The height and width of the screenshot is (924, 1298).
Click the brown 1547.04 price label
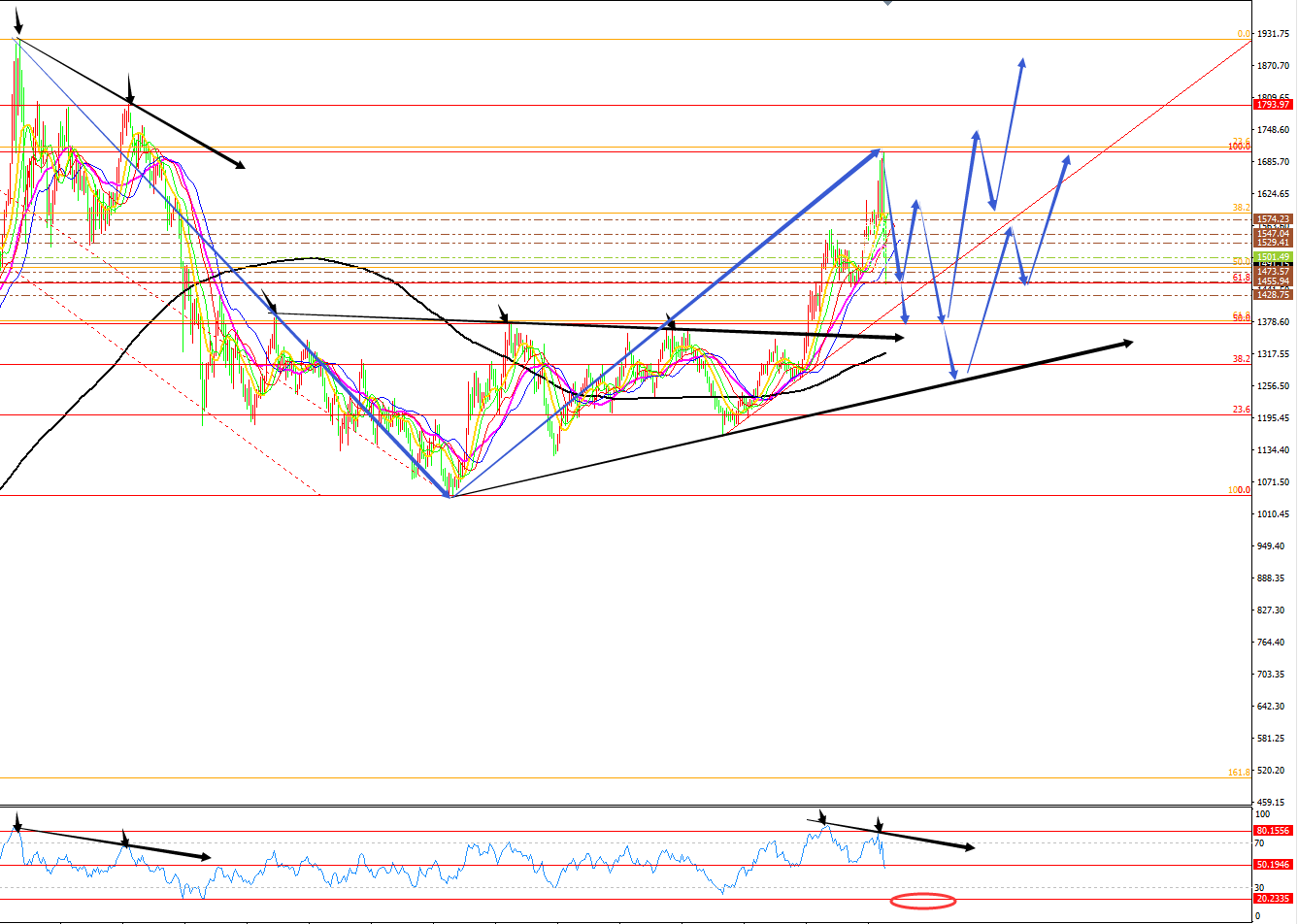tap(1272, 234)
